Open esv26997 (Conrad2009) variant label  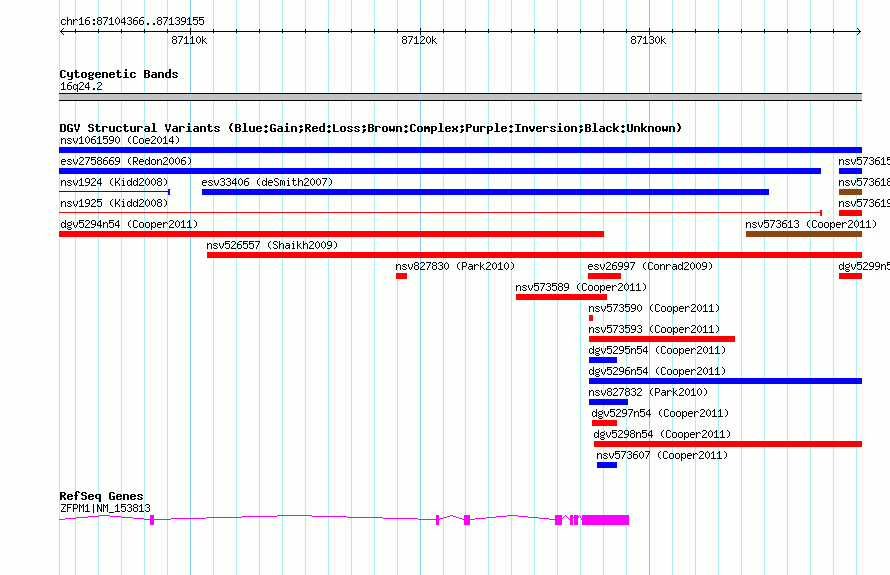650,266
